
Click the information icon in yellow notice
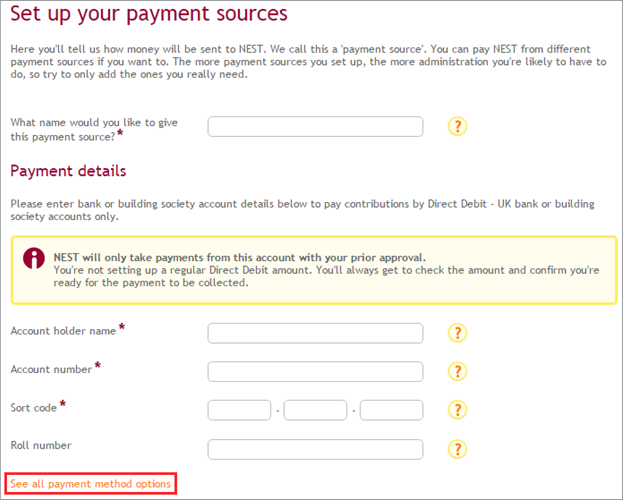tap(34, 258)
